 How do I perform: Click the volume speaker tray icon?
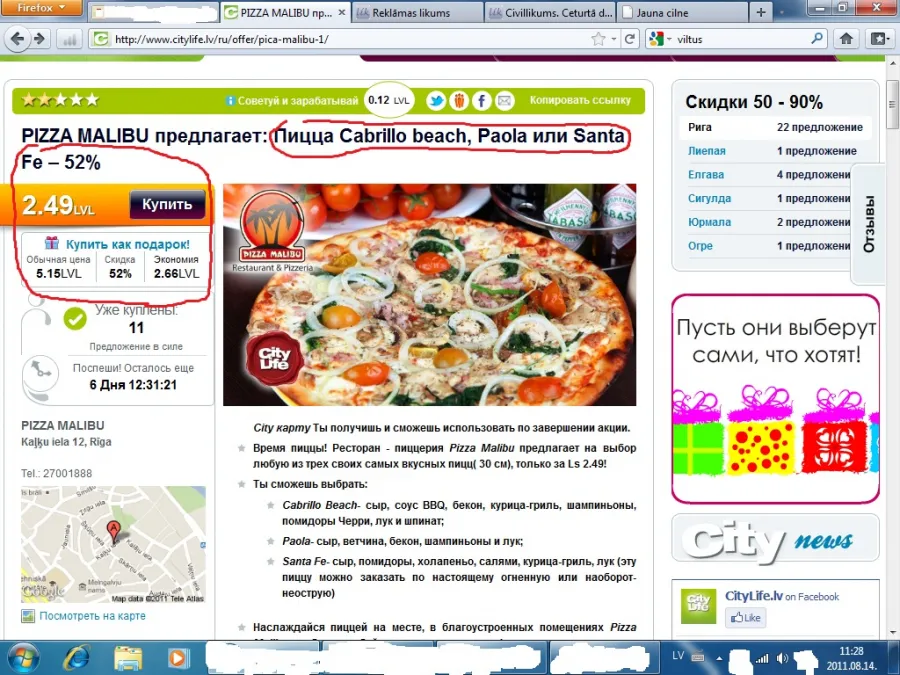pos(781,658)
